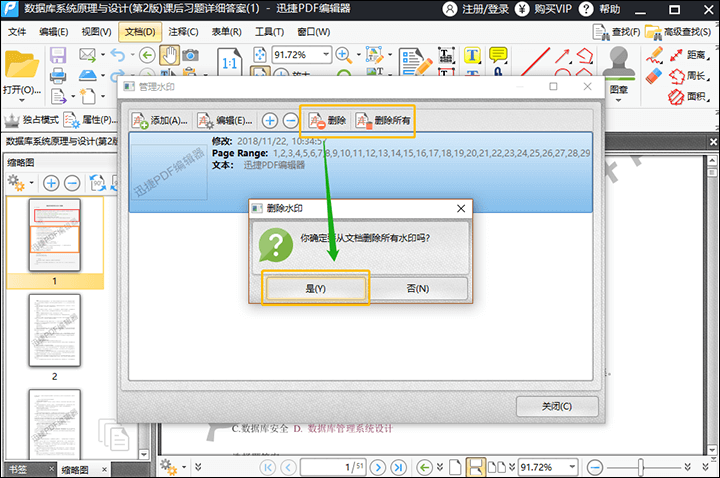Viewport: 720px width, 478px height.
Task: Expand the thumbnail panel options gear dropdown
Action: 31,183
